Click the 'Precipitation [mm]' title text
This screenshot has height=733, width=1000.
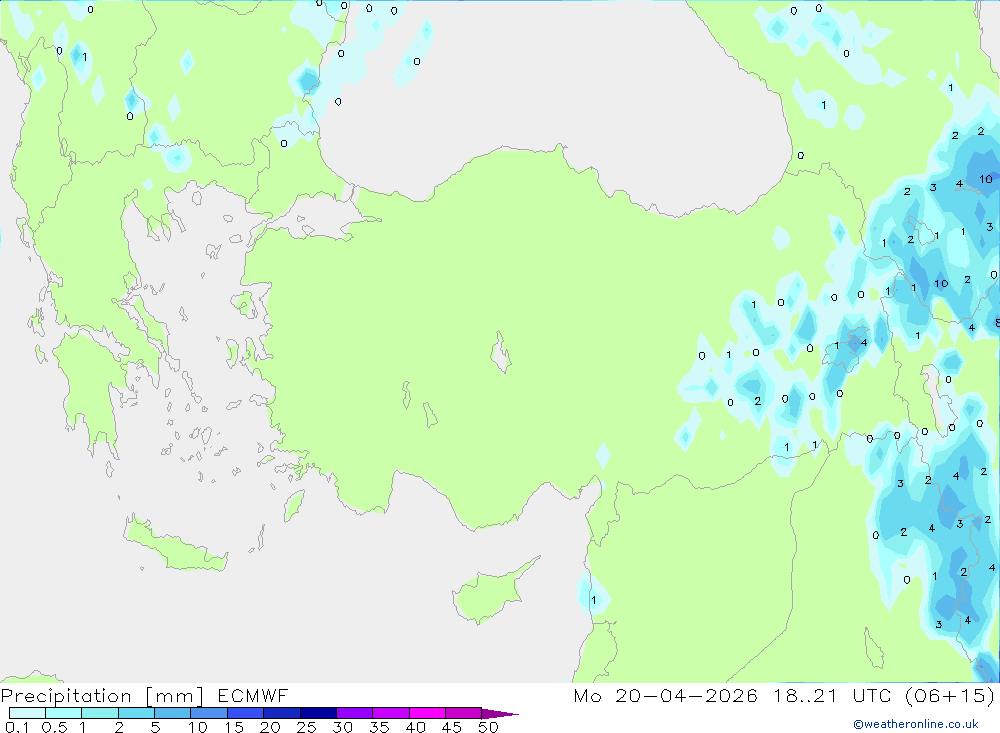coord(102,696)
